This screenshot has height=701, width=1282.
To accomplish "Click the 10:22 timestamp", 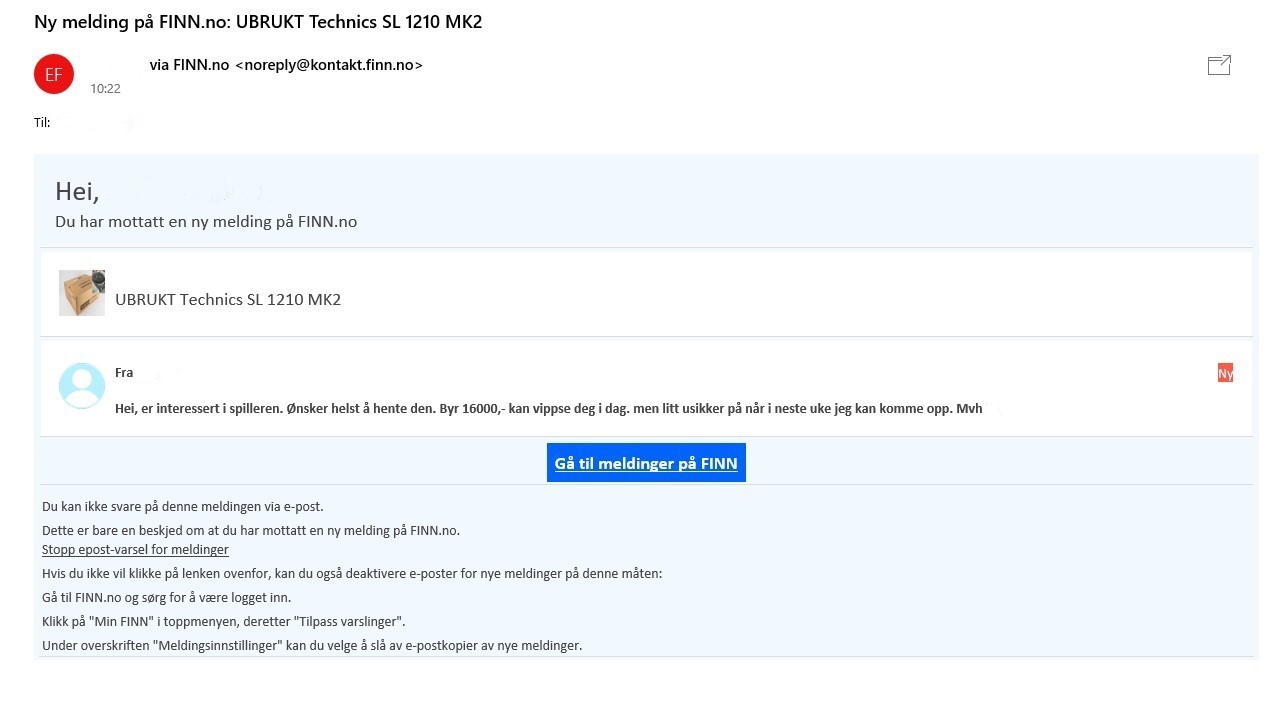I will click(x=105, y=89).
